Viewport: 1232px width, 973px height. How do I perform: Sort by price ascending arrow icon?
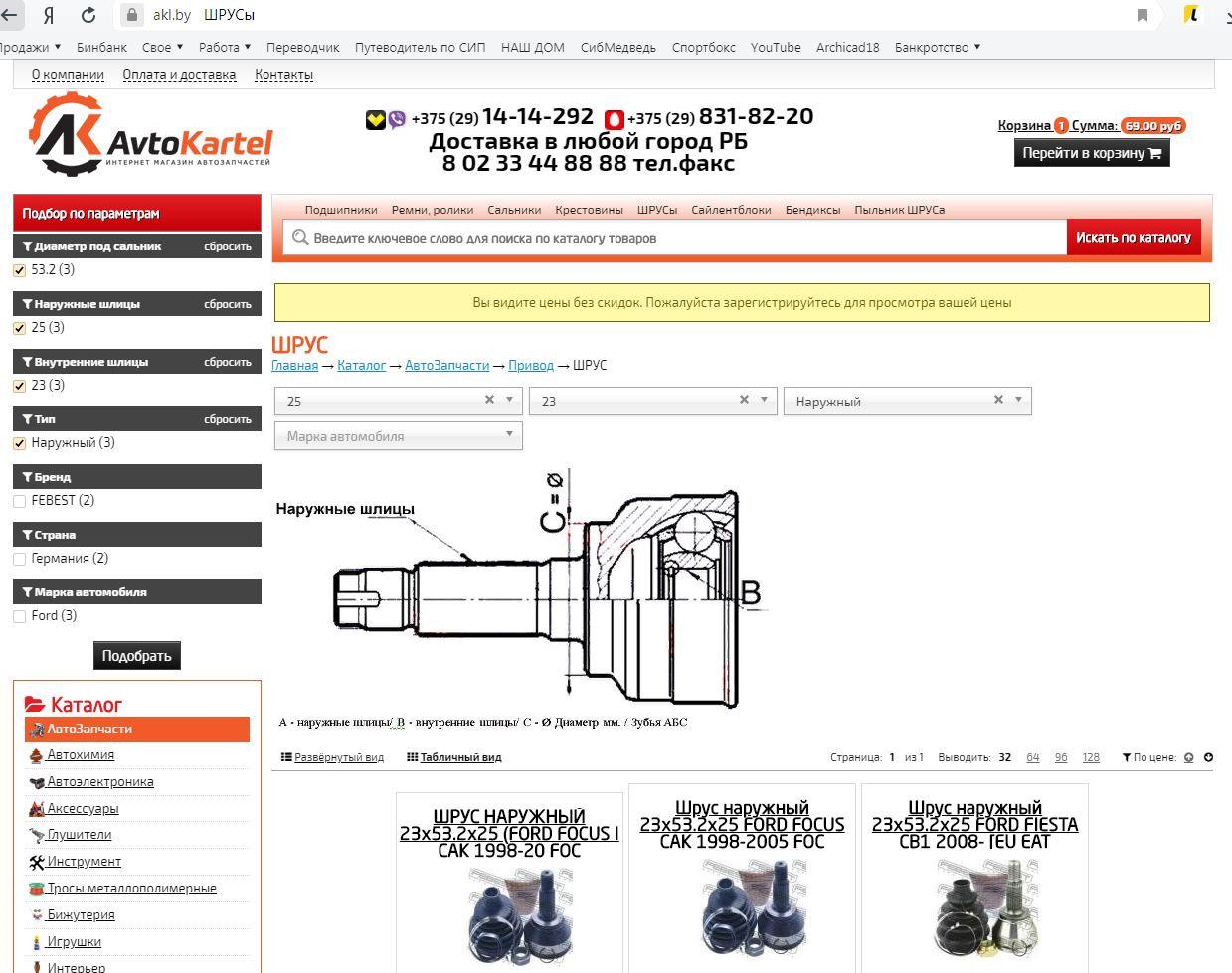tap(1188, 757)
